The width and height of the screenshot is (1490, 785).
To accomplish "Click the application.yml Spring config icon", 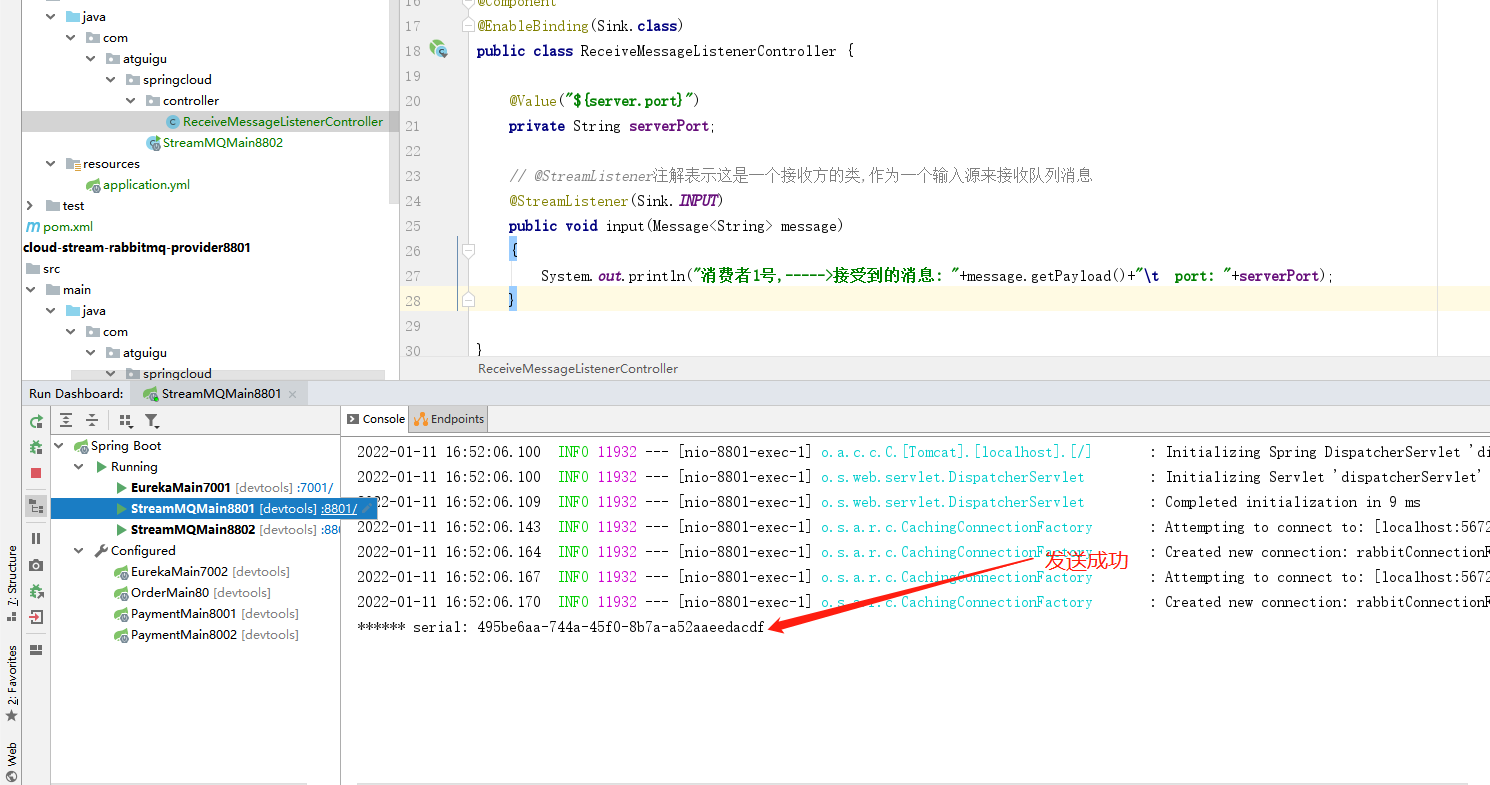I will 92,185.
